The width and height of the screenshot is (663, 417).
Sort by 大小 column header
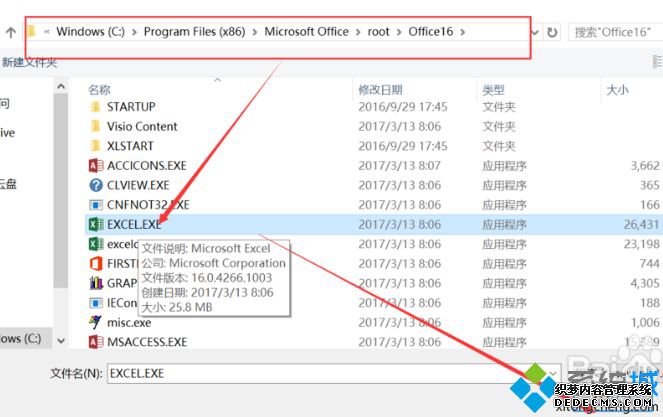pos(617,90)
